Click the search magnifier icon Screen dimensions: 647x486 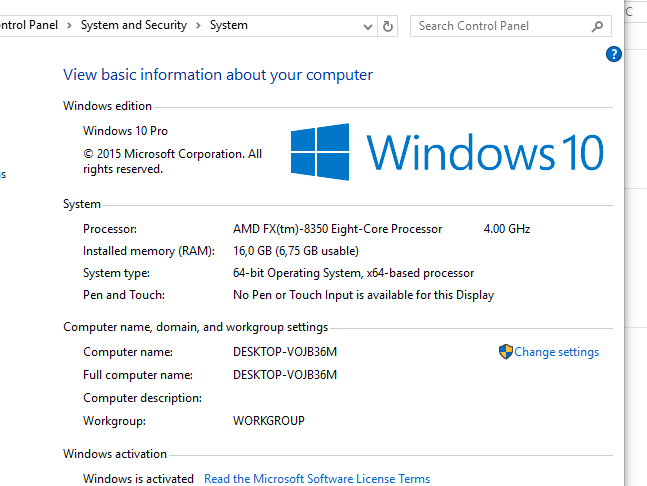tap(597, 26)
